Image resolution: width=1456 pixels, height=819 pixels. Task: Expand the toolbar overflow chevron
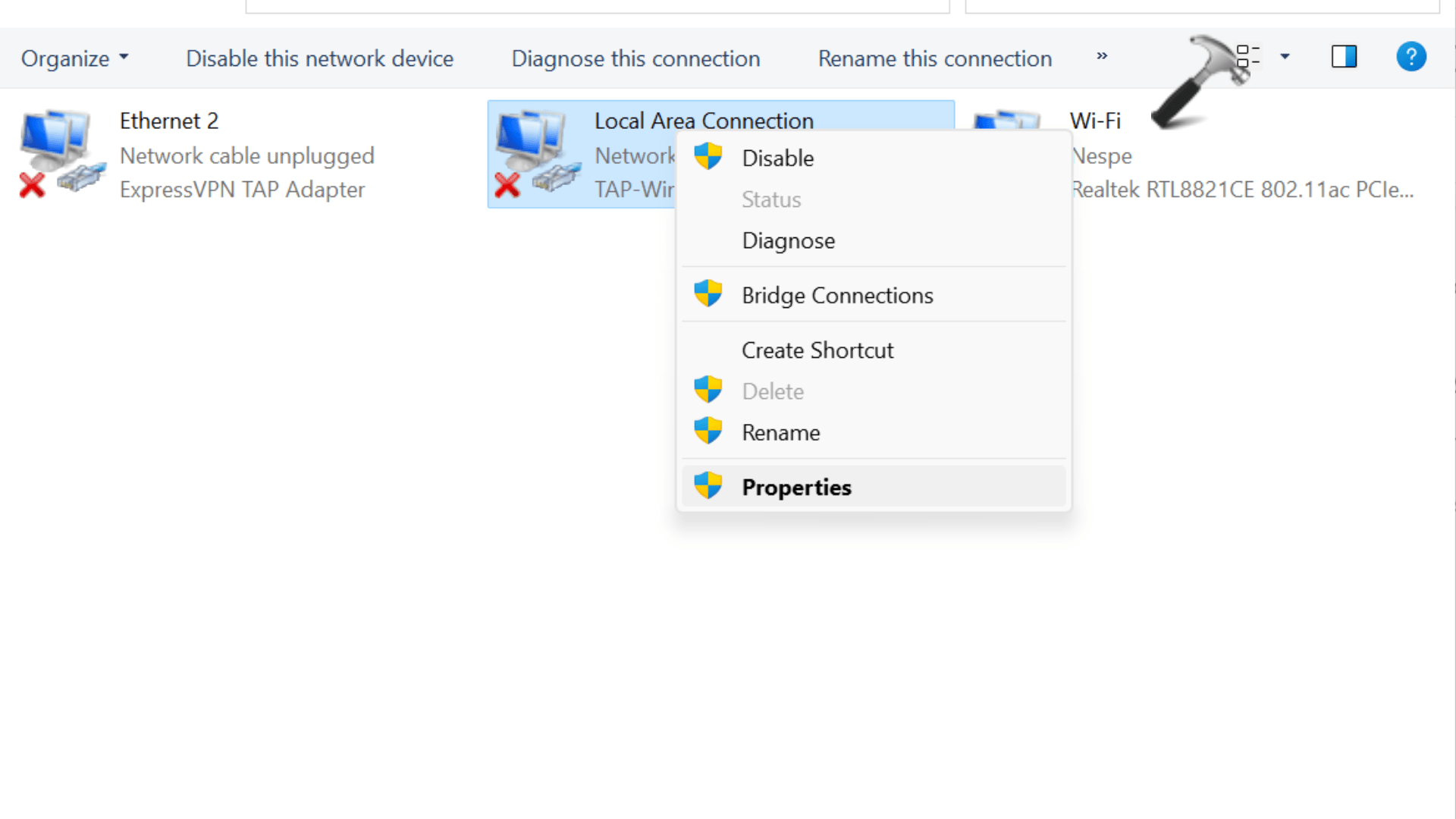pos(1102,57)
